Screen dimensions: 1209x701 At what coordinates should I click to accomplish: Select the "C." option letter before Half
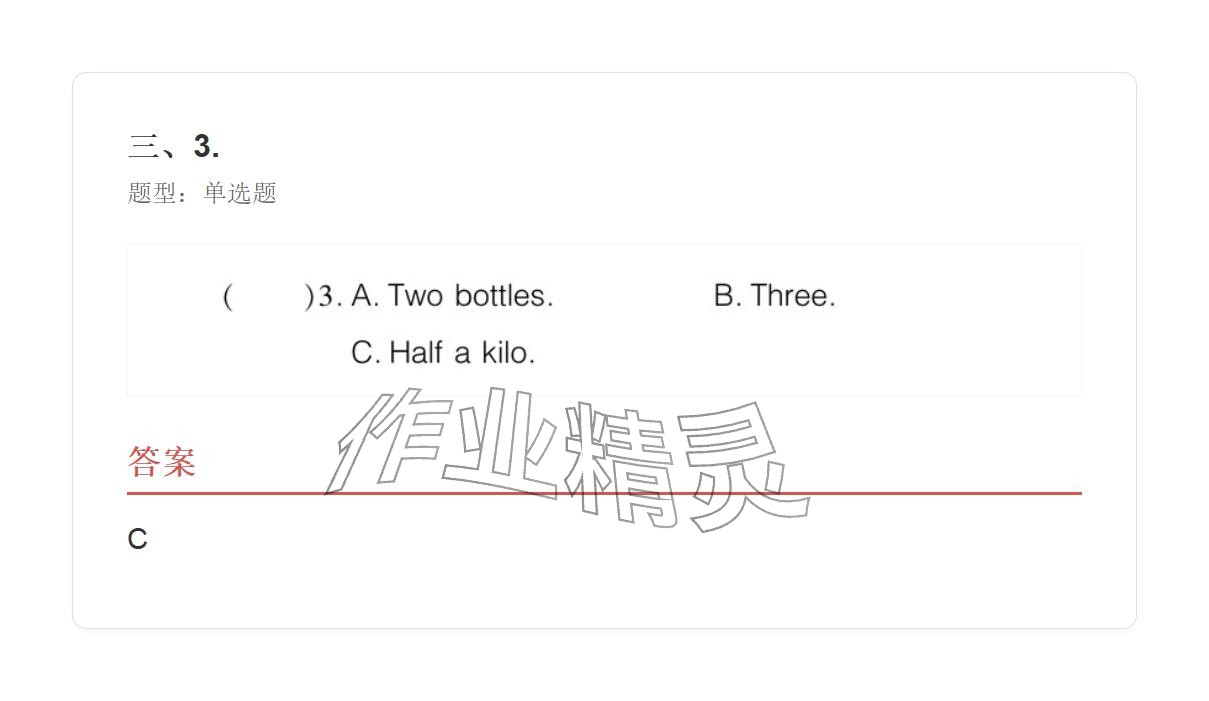tap(365, 353)
